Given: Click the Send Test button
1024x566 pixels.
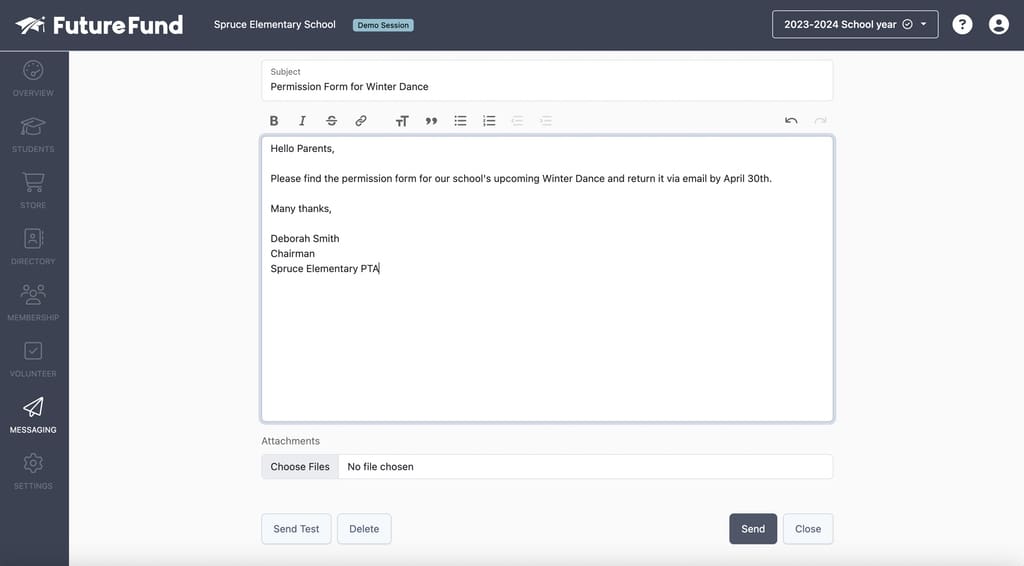Looking at the screenshot, I should [296, 529].
